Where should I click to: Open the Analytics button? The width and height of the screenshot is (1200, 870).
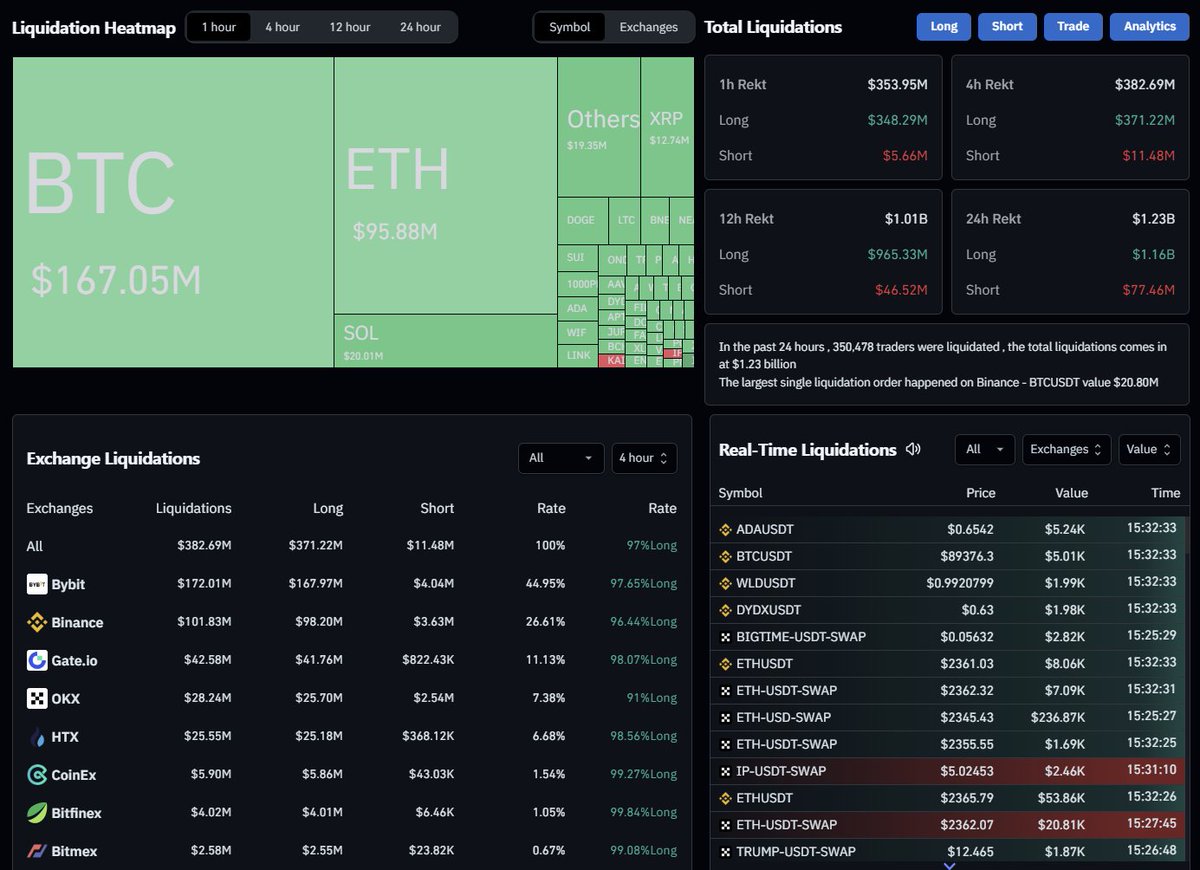tap(1150, 27)
